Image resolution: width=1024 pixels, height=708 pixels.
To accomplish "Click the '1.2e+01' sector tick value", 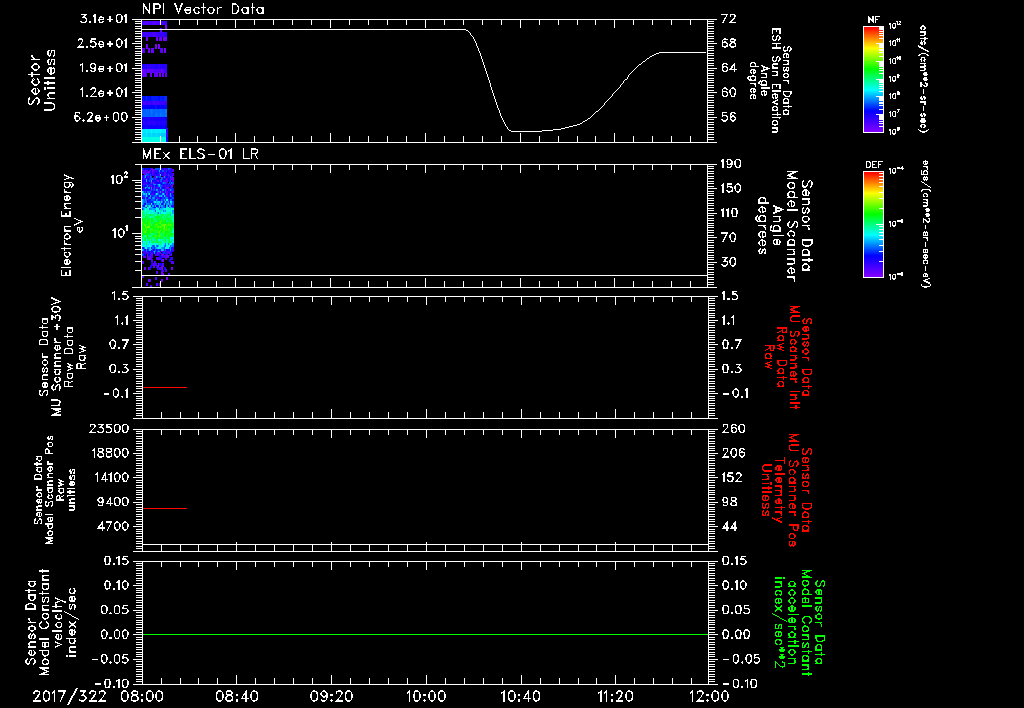I will pyautogui.click(x=103, y=93).
